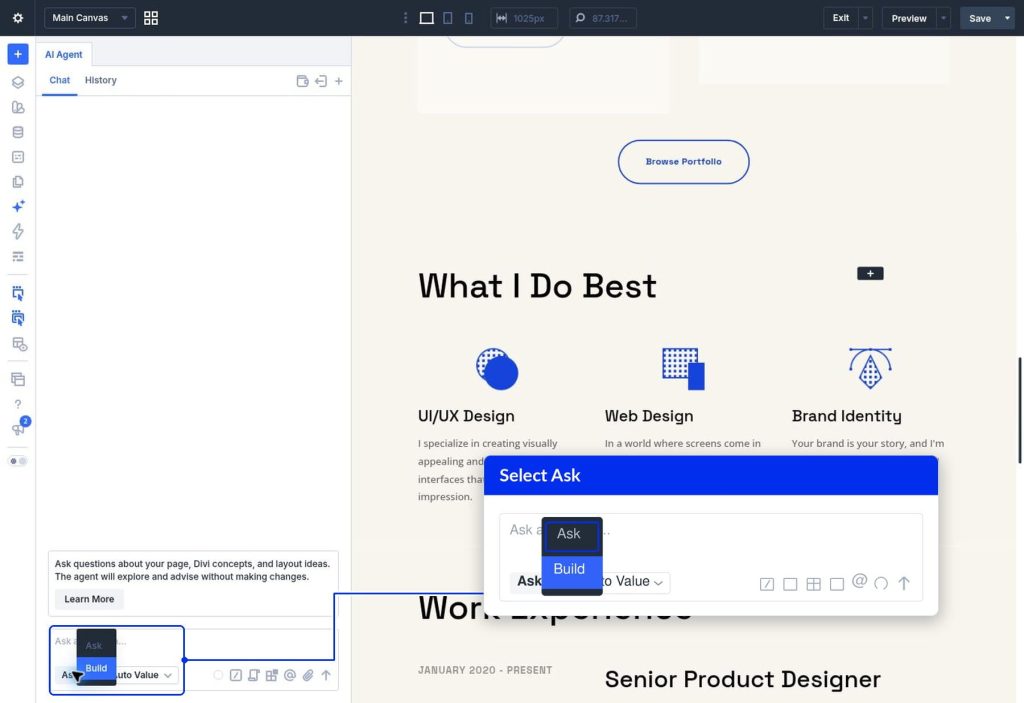The image size is (1024, 703).
Task: Click the Brand Identity pen graphic
Action: coord(870,368)
